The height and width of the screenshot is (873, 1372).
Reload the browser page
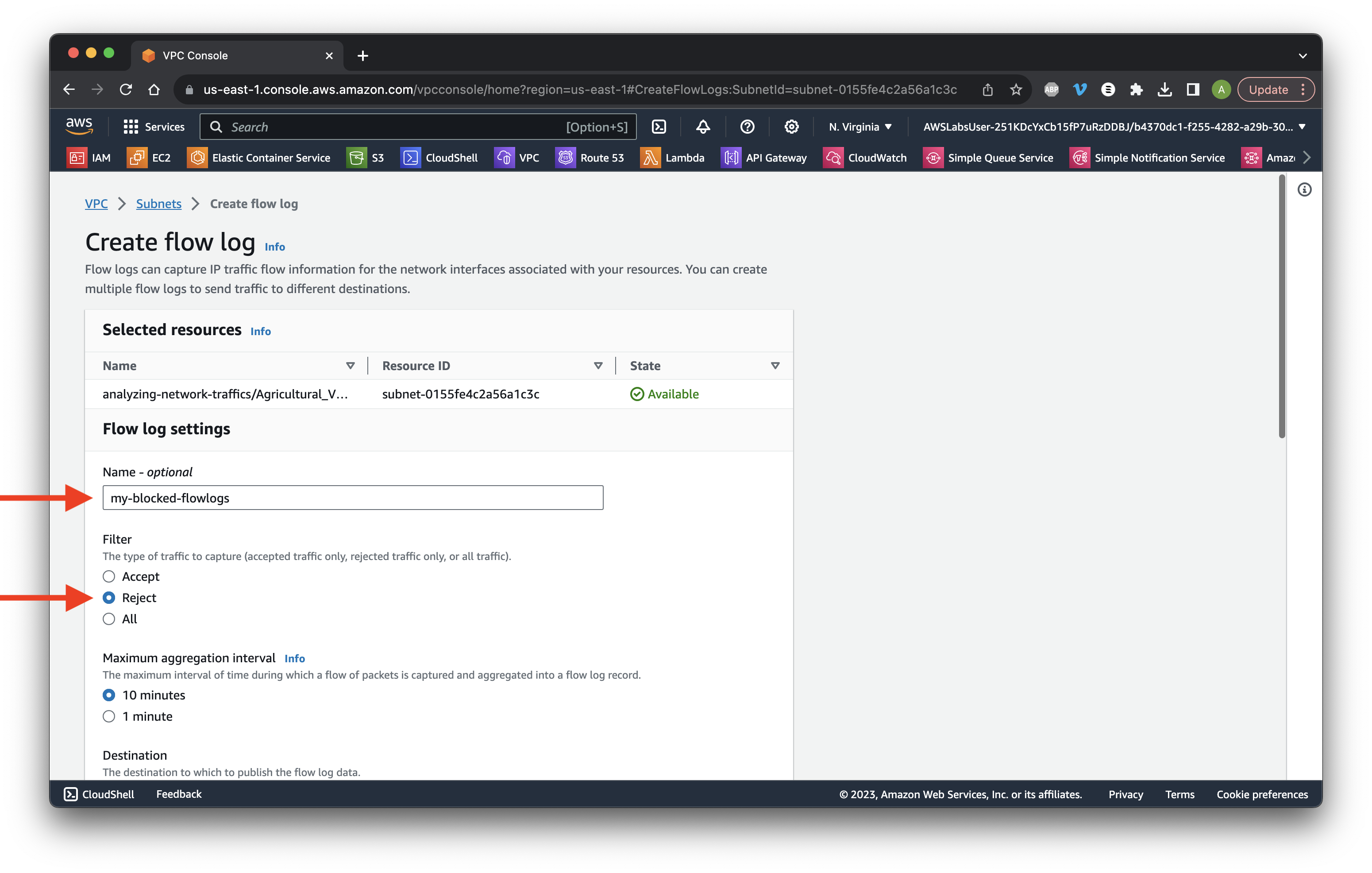[x=126, y=89]
